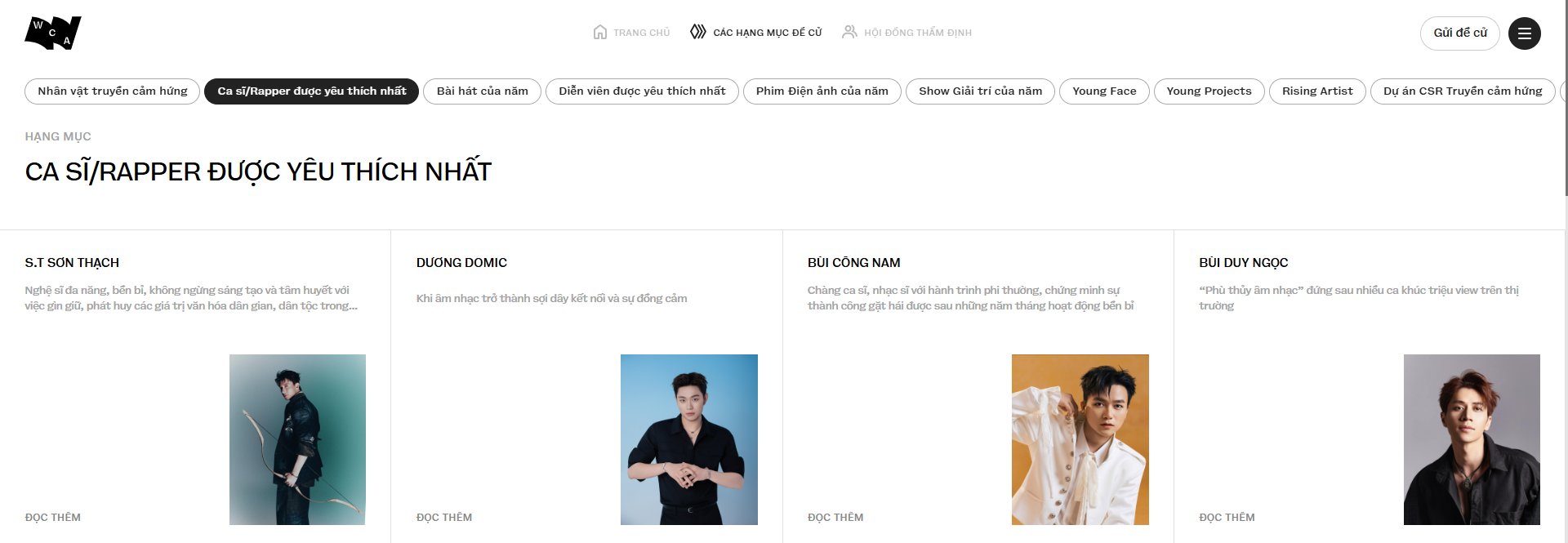This screenshot has width=1568, height=543.
Task: Click Đọc Thêm under S.T Sơn Thạch
Action: [x=53, y=518]
